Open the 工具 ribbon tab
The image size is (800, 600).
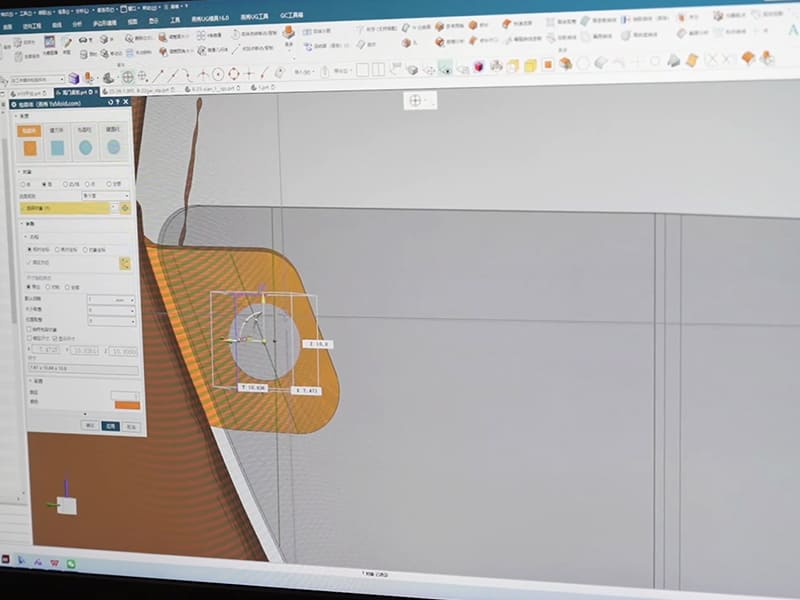pos(175,20)
